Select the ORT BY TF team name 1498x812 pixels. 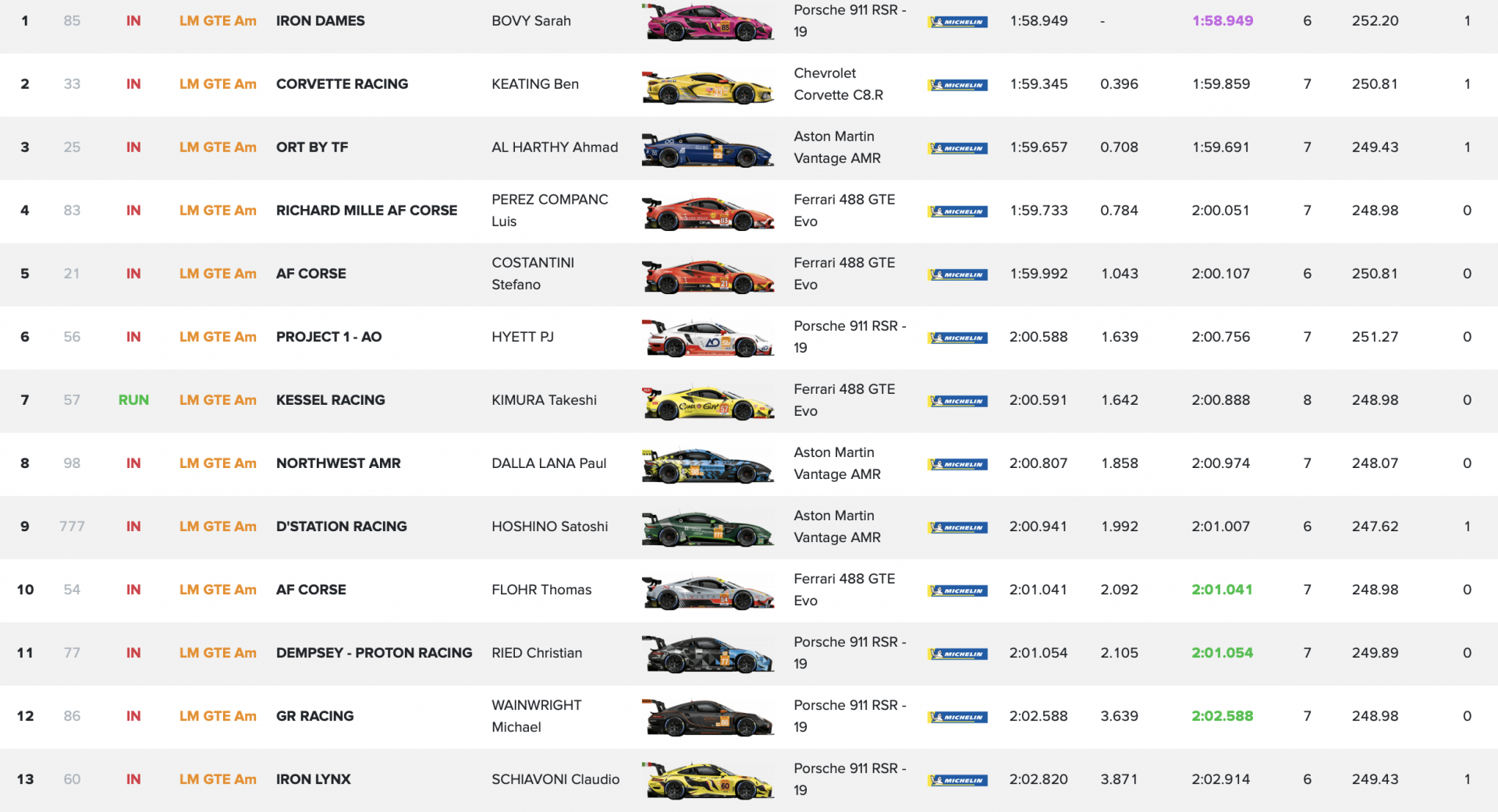(x=312, y=147)
